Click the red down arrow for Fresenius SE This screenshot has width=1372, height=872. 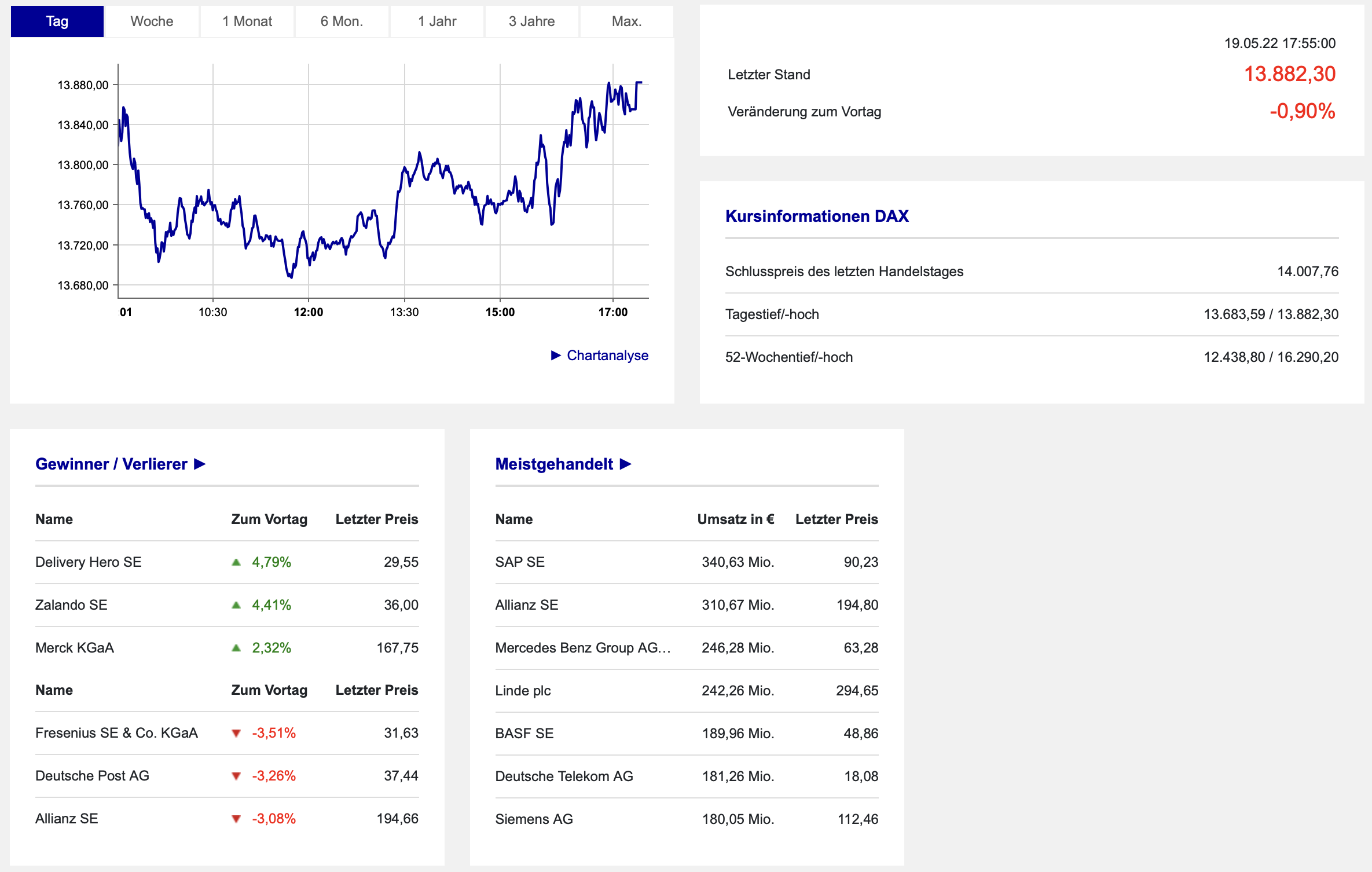pos(236,734)
